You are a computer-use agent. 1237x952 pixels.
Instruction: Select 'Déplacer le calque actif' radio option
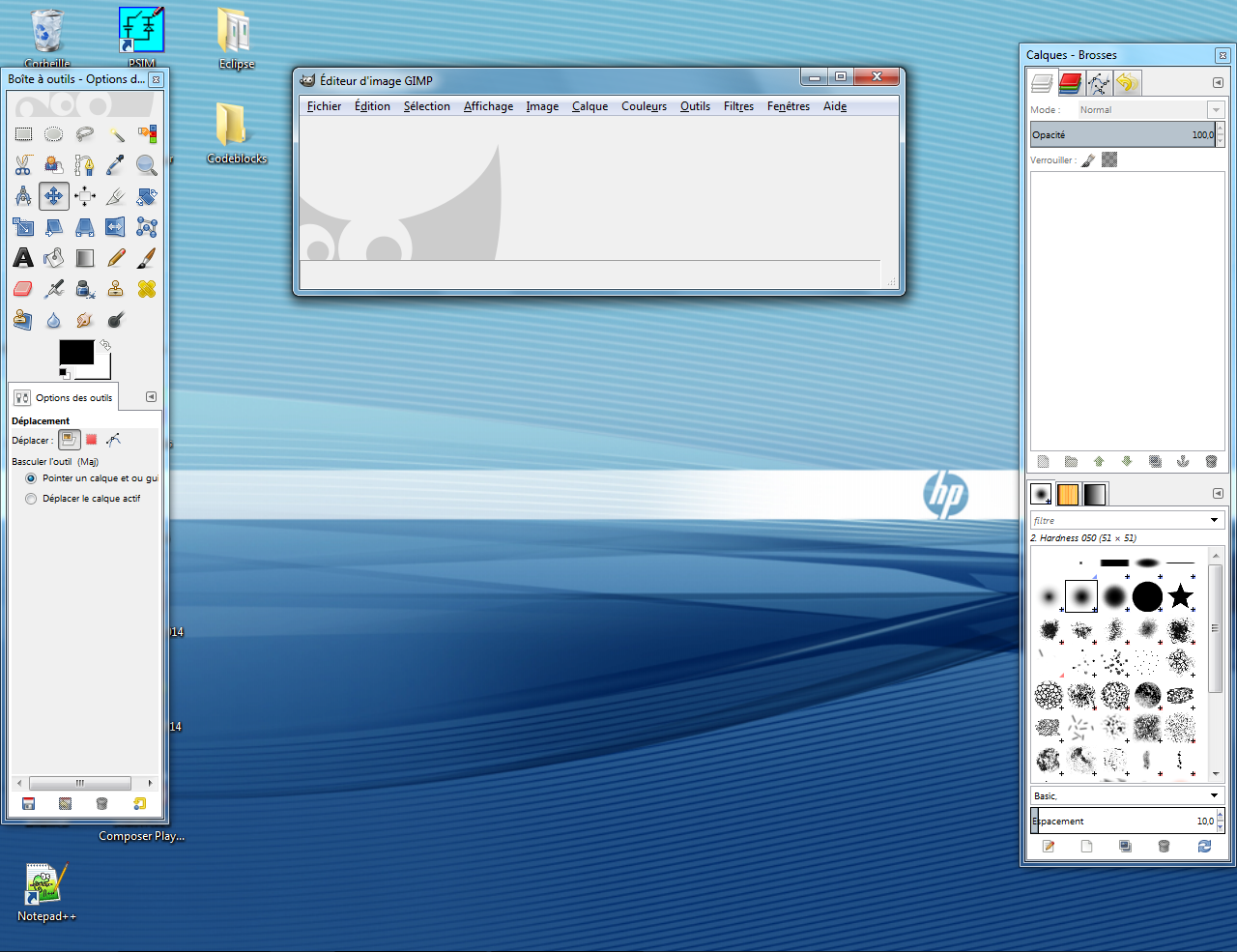(31, 499)
